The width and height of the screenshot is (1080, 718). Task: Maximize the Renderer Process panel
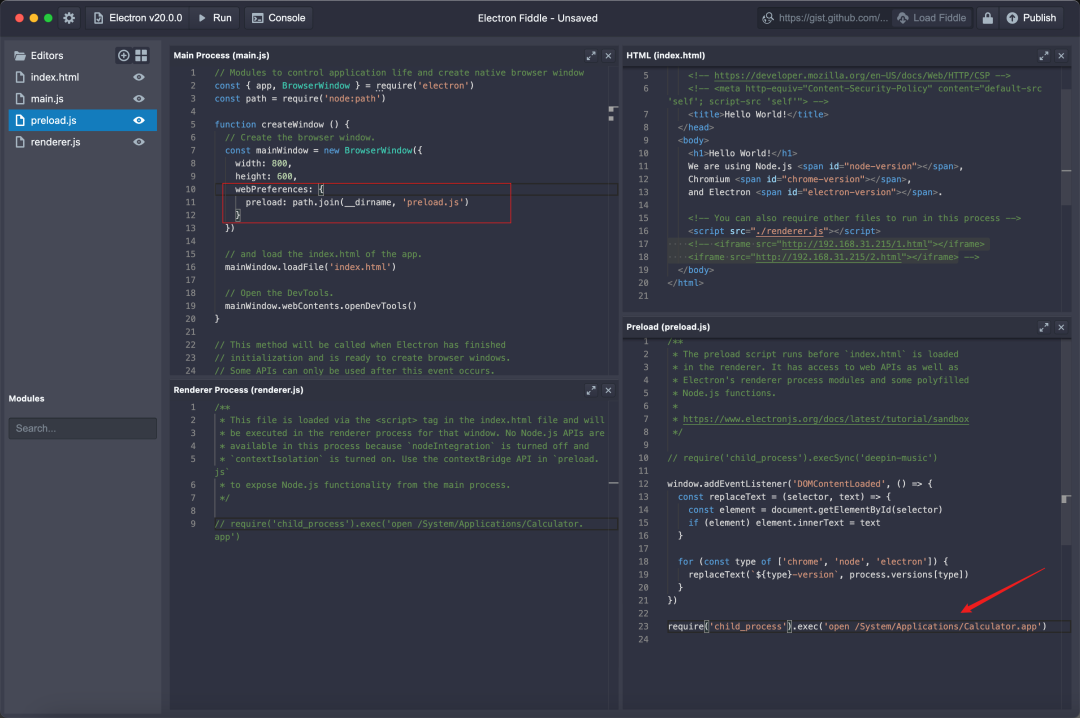[x=591, y=390]
